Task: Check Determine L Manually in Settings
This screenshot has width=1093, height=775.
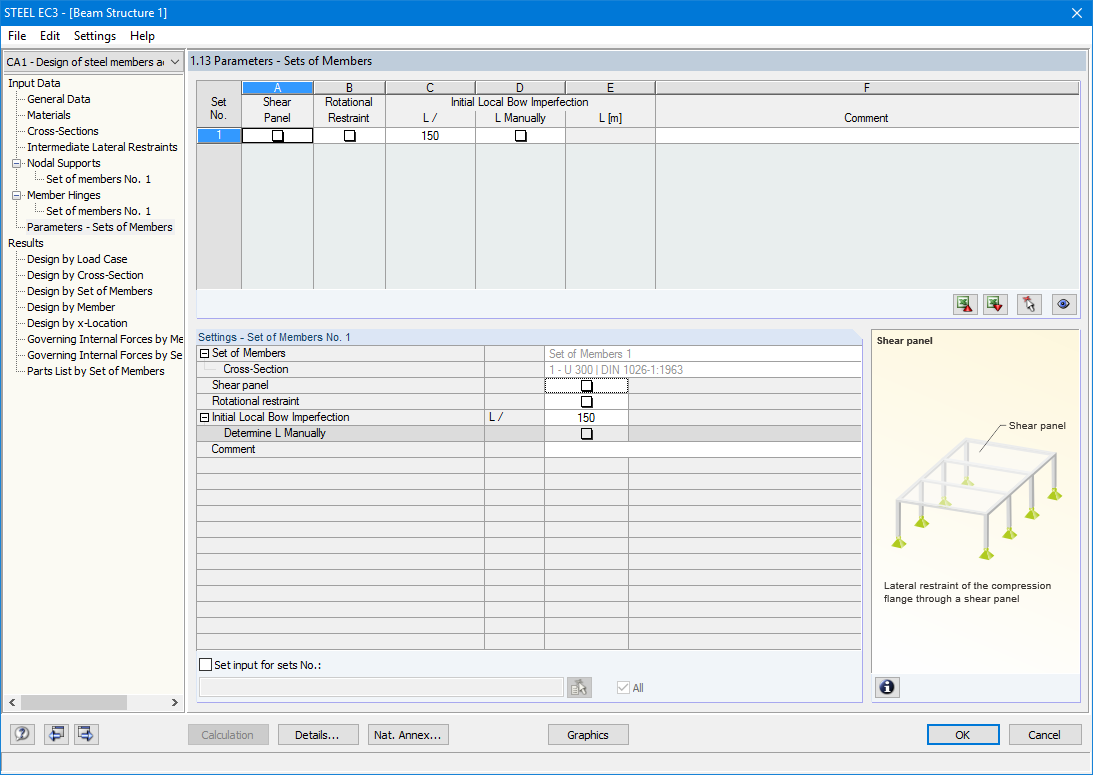Action: coord(586,433)
